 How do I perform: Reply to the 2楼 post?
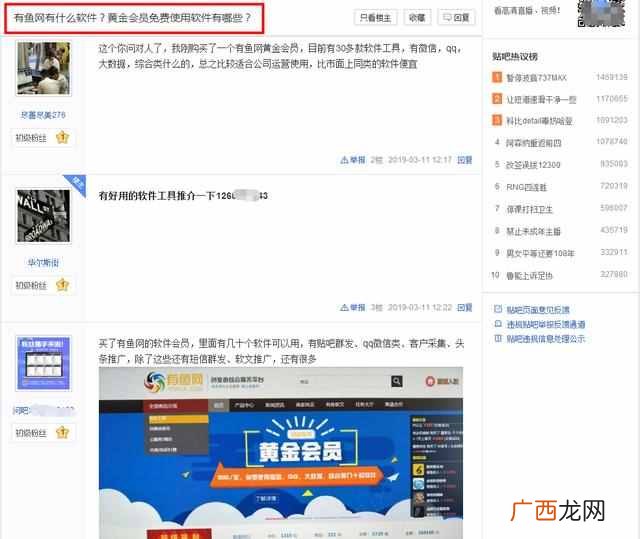464,160
